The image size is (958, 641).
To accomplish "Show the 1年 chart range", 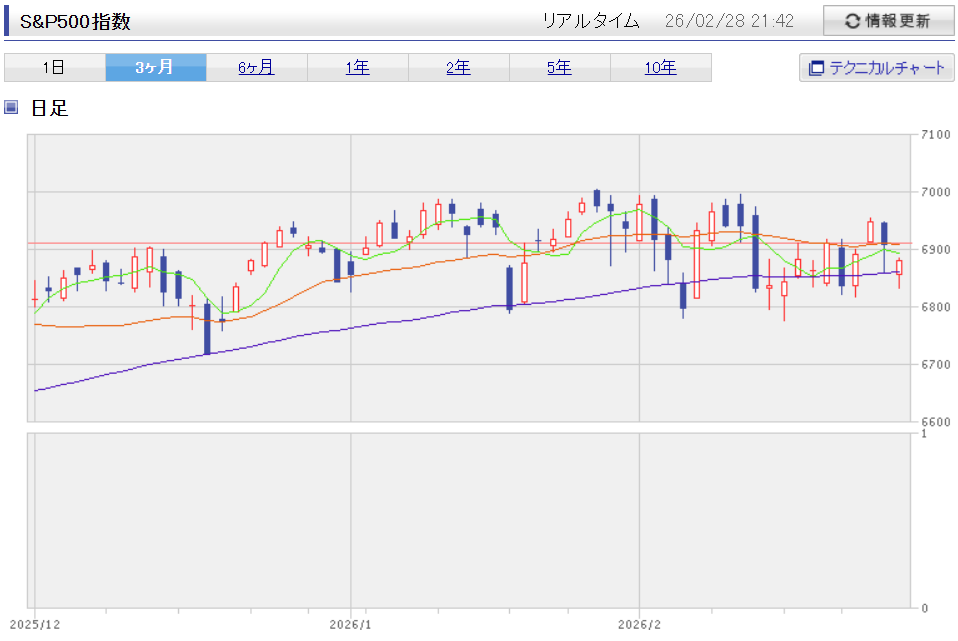I will point(357,68).
